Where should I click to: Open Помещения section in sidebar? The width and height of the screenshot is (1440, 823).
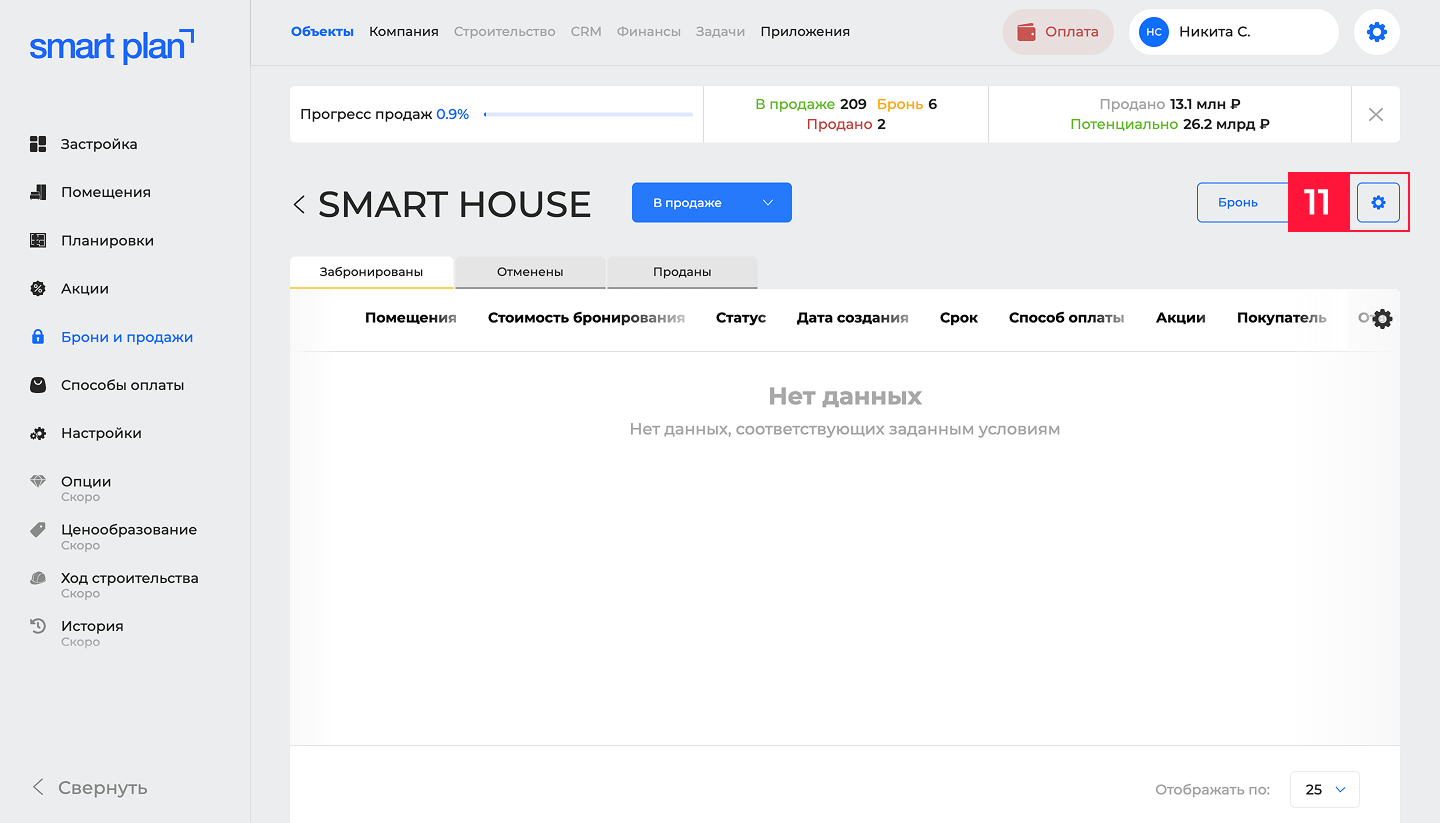coord(106,192)
